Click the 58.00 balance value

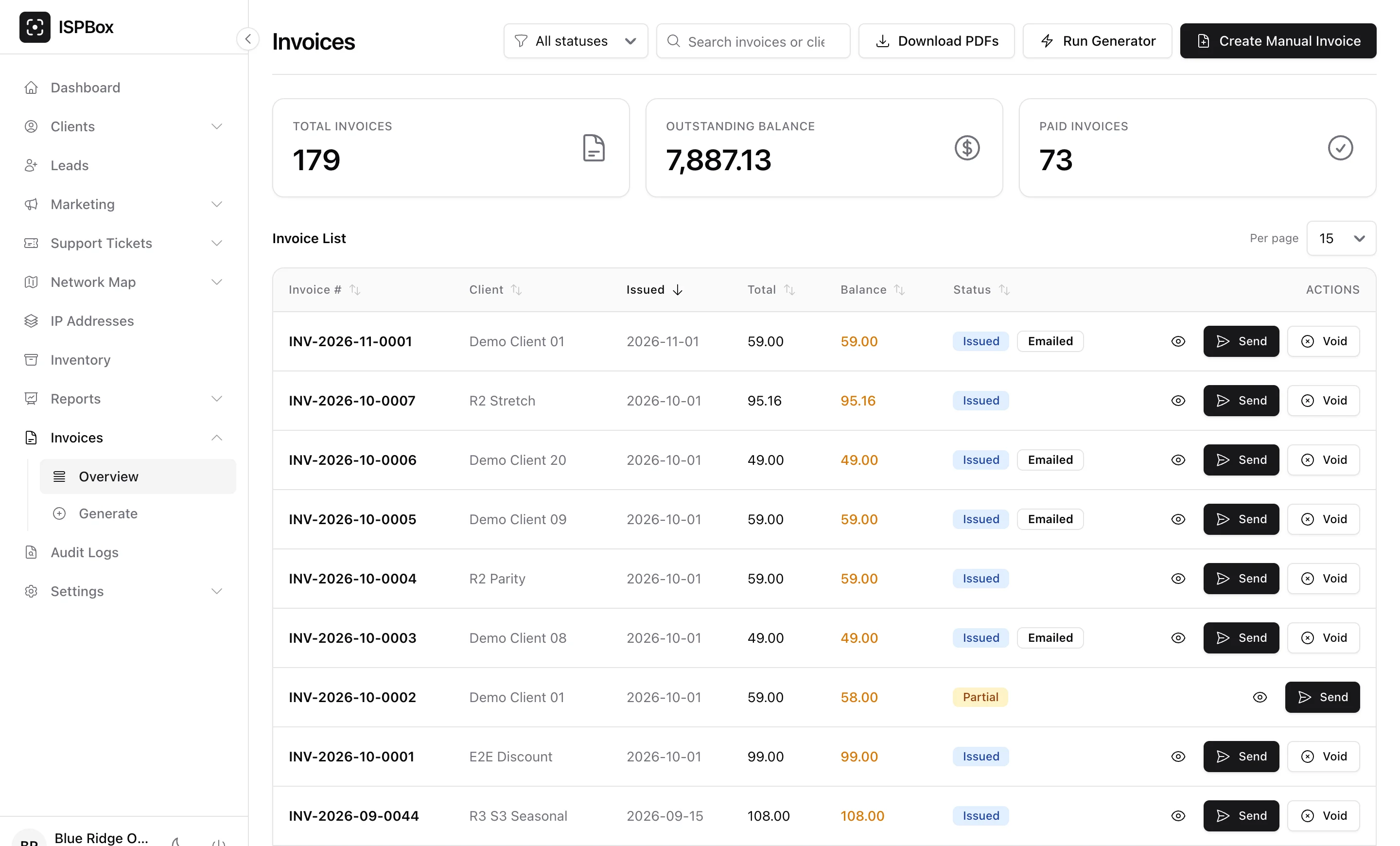click(x=858, y=697)
